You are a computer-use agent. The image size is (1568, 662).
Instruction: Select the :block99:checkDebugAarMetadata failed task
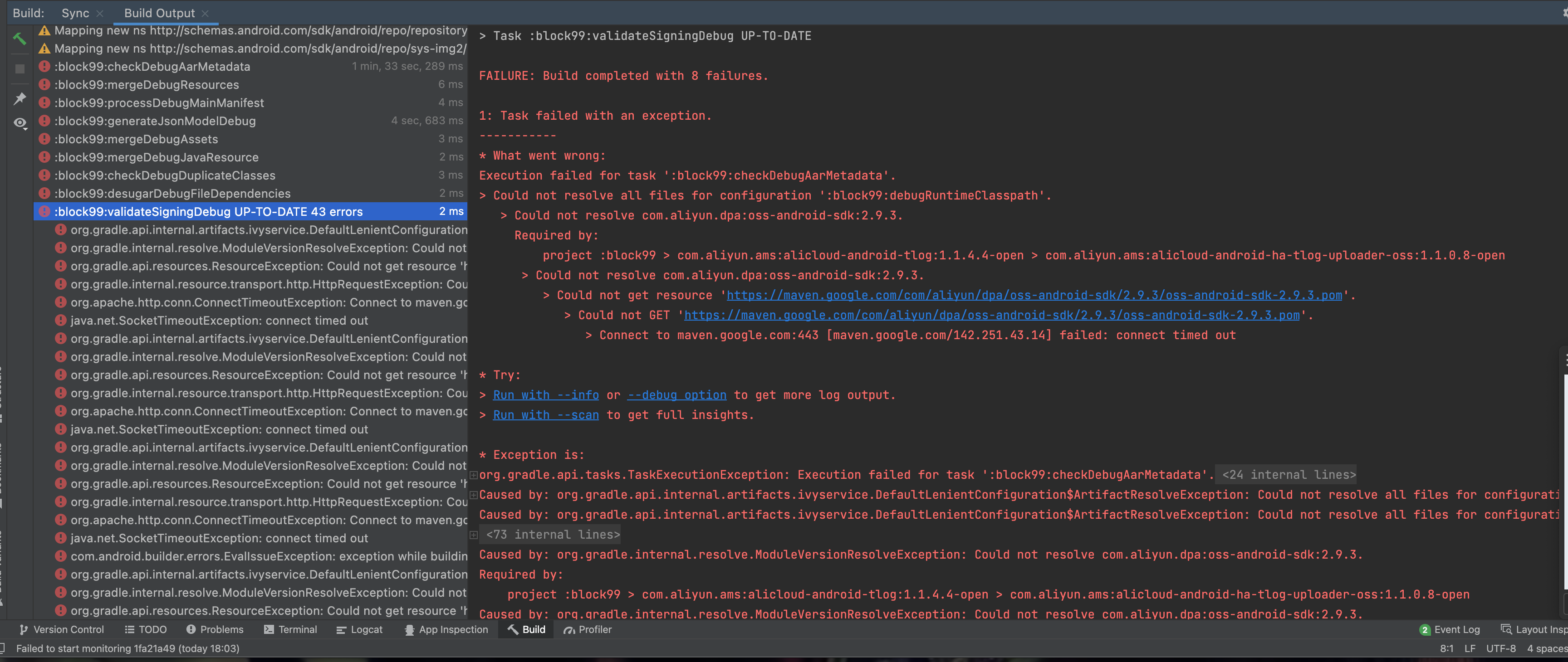coord(251,66)
